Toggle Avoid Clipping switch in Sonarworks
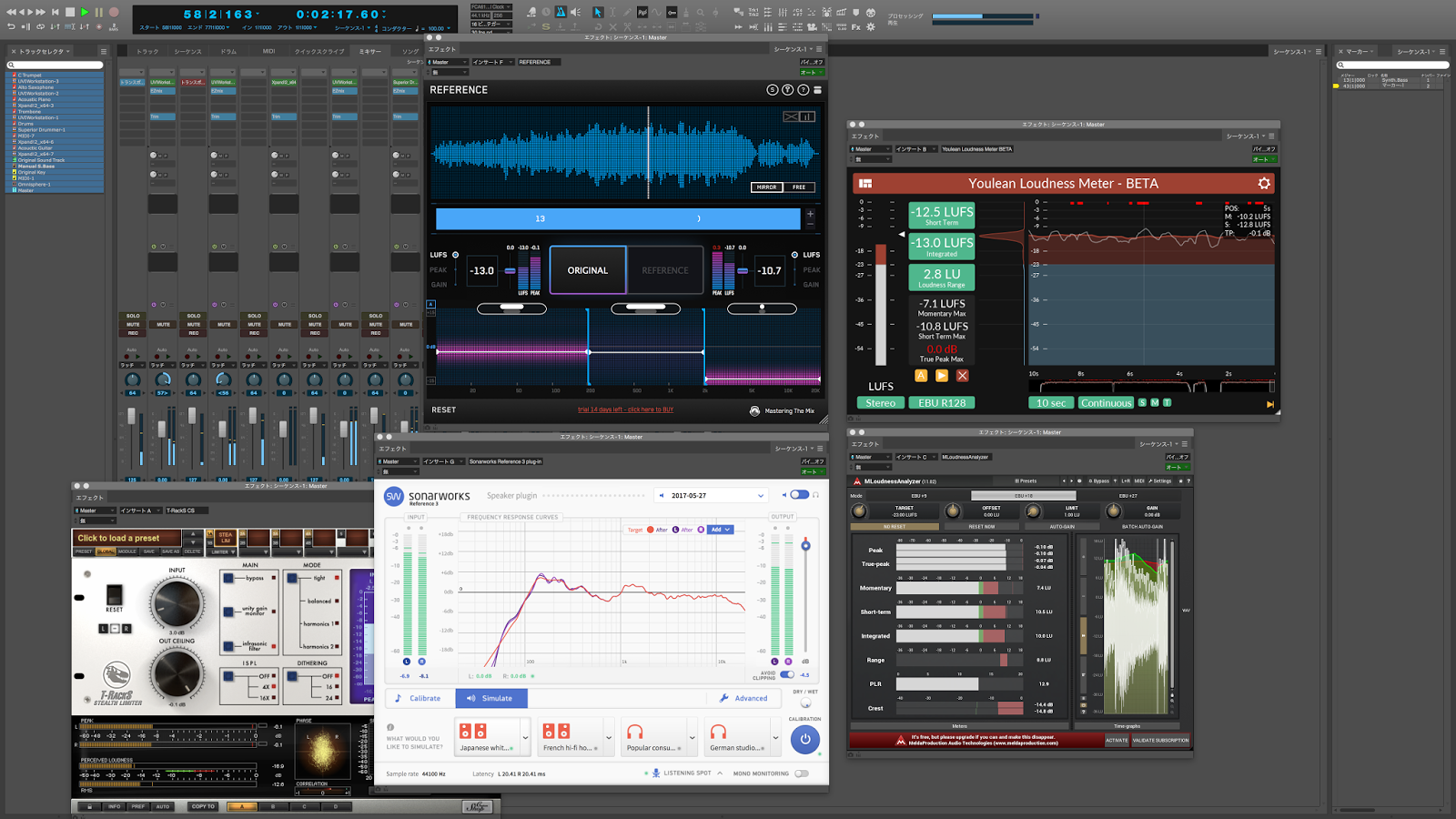The height and width of the screenshot is (819, 1456). [x=786, y=674]
